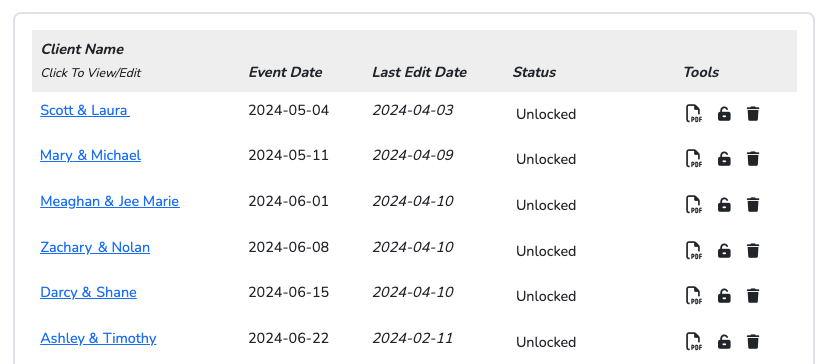Export Meaghan & Jee Marie PDF
Viewport: 827px width, 364px height.
[694, 205]
